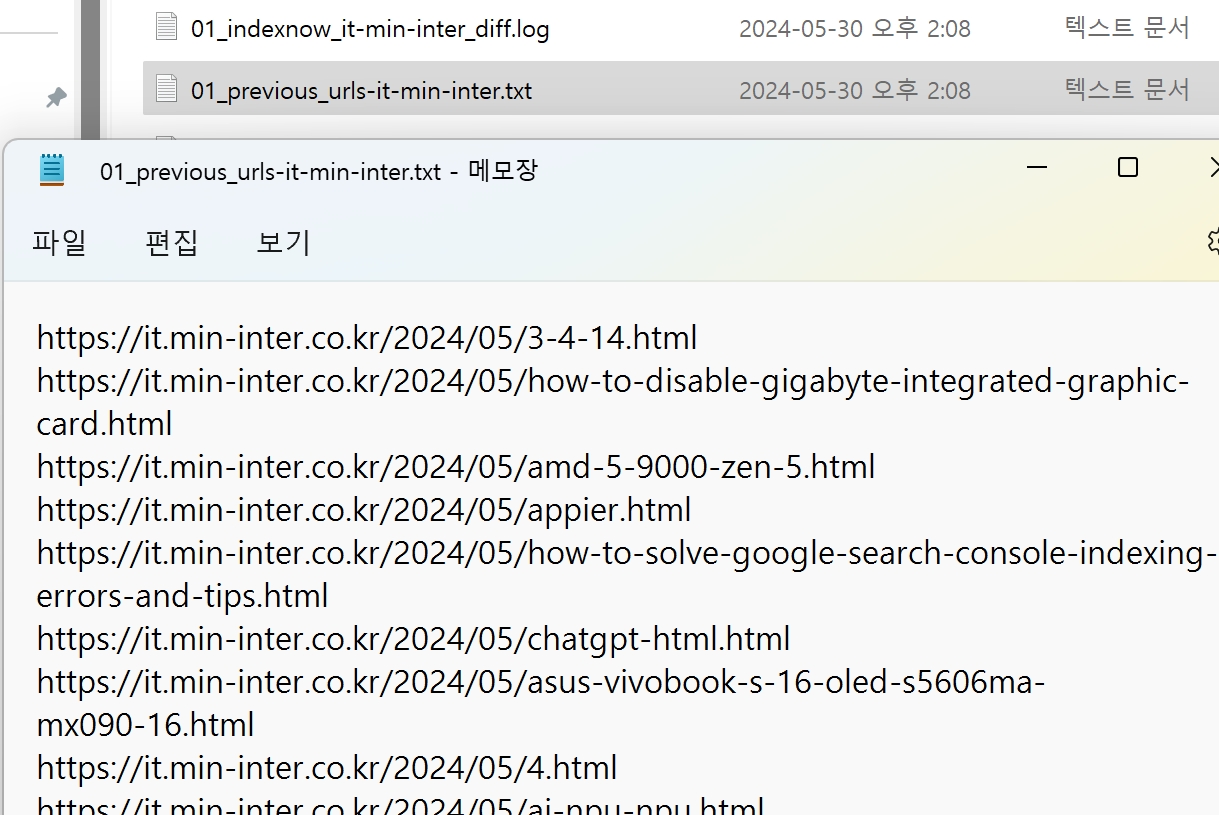This screenshot has width=1219, height=815.
Task: Open the 보기 menu in Notepad
Action: tap(284, 242)
